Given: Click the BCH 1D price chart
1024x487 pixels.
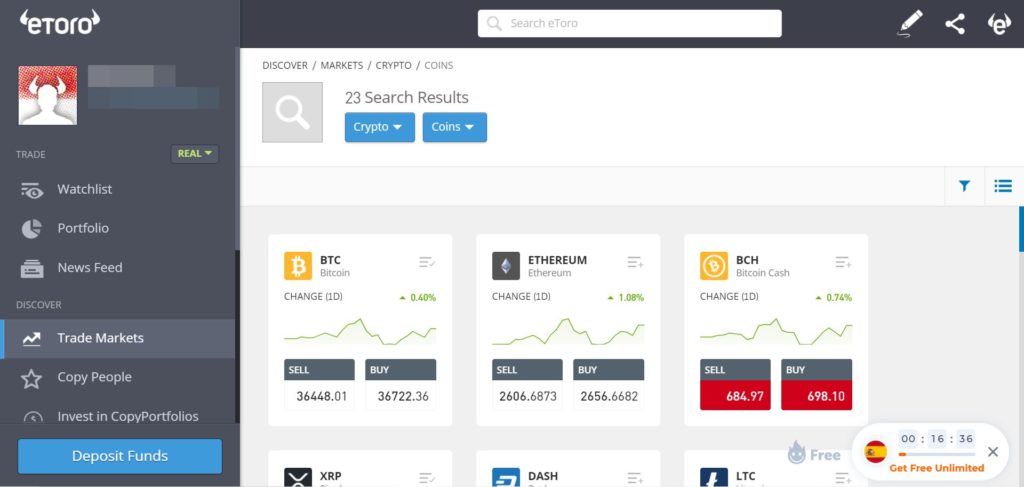Looking at the screenshot, I should [x=776, y=331].
